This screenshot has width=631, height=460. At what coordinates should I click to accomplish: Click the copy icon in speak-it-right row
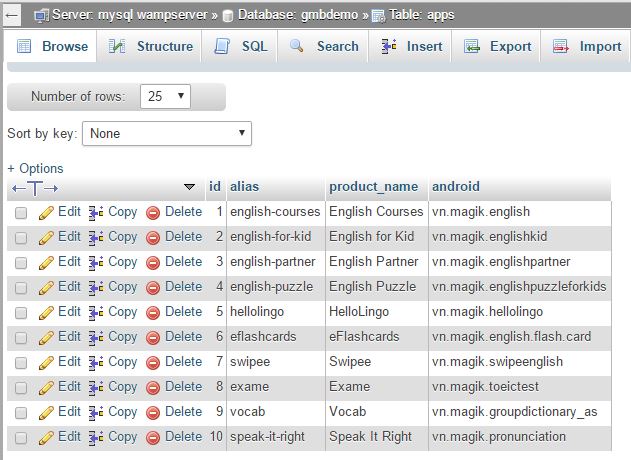96,437
